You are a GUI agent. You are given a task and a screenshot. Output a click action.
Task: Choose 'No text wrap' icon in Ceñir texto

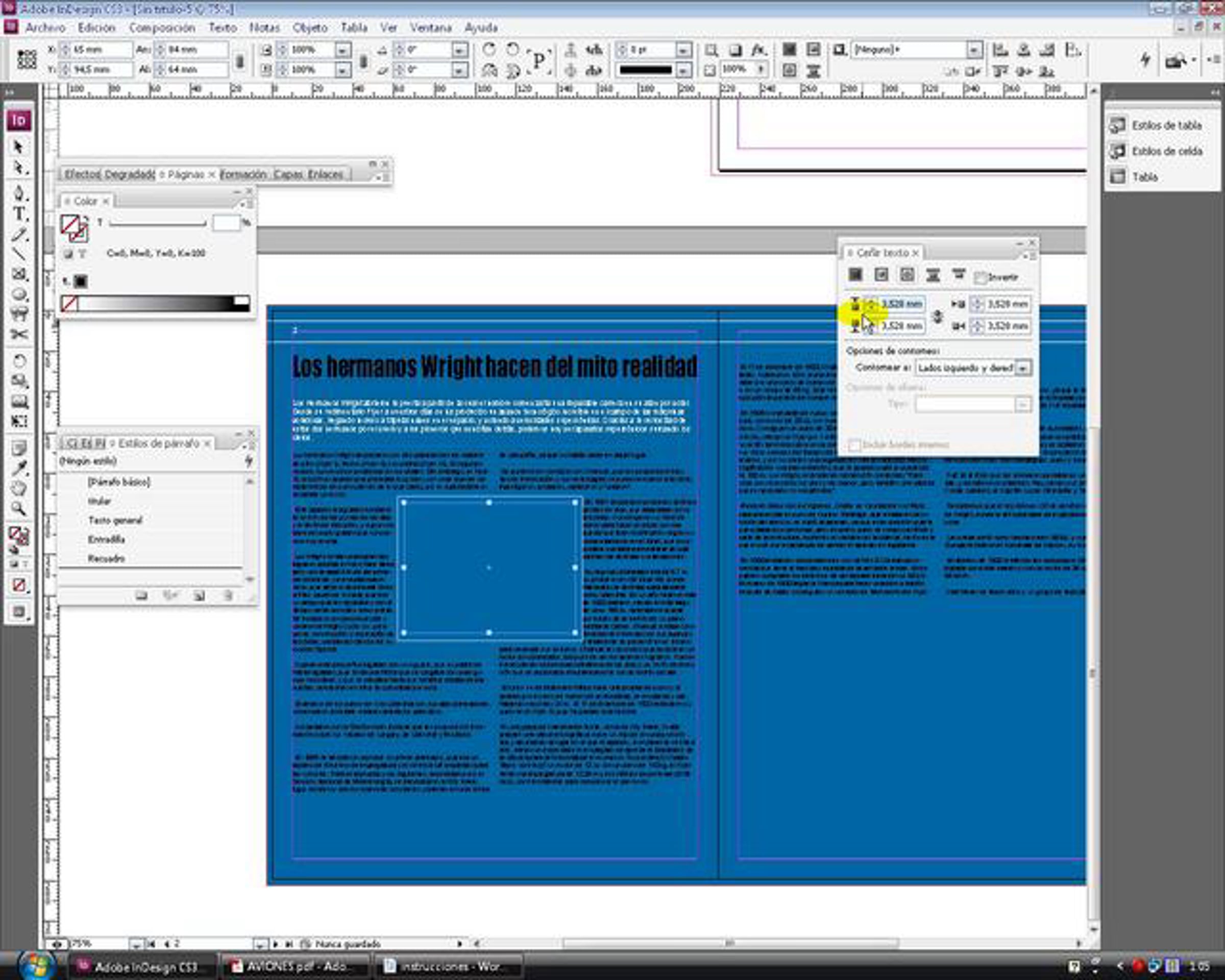click(855, 276)
